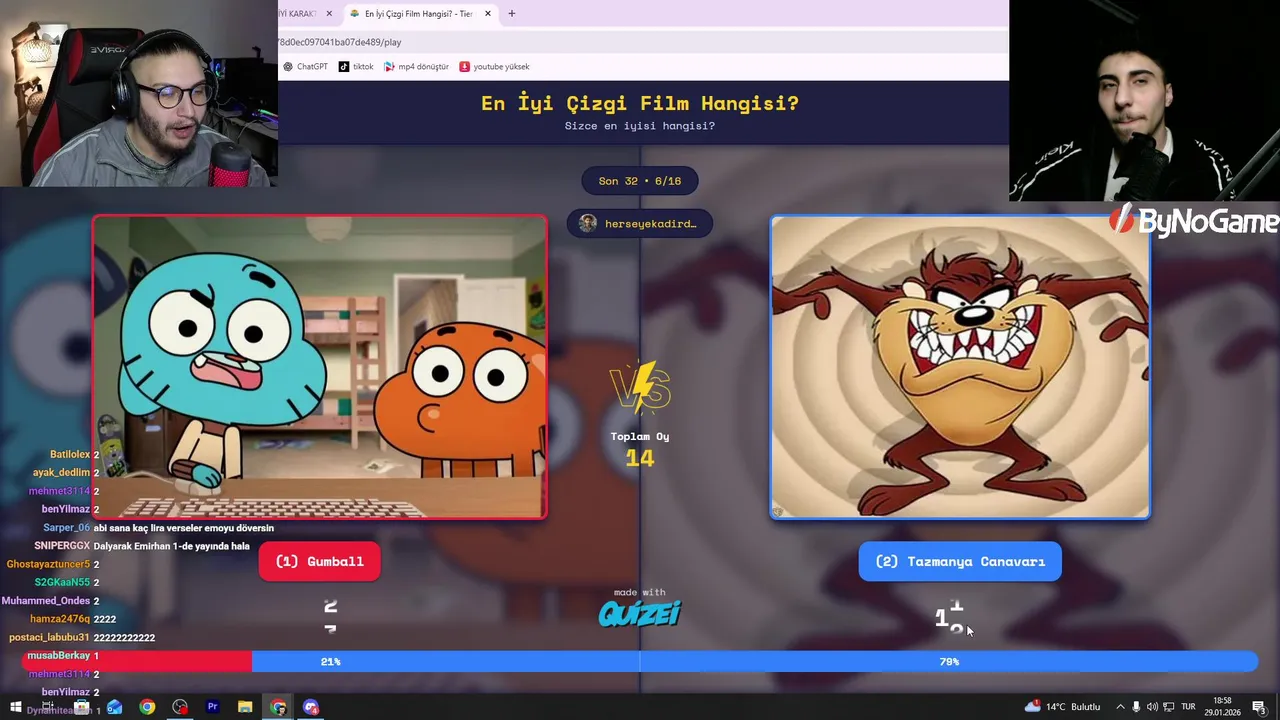Open Mail app from taskbar
Screen dimensions: 1280x720
point(114,707)
